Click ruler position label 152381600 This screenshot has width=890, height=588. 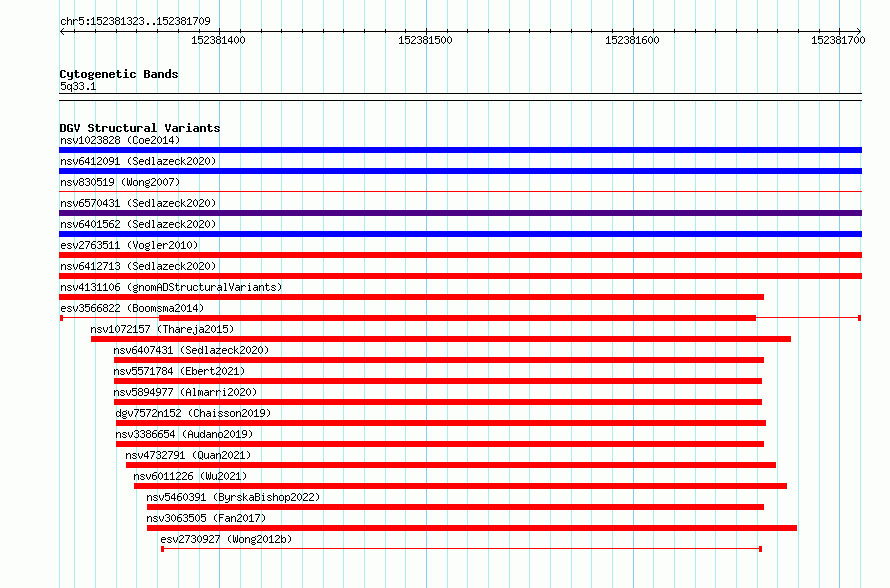(x=632, y=40)
